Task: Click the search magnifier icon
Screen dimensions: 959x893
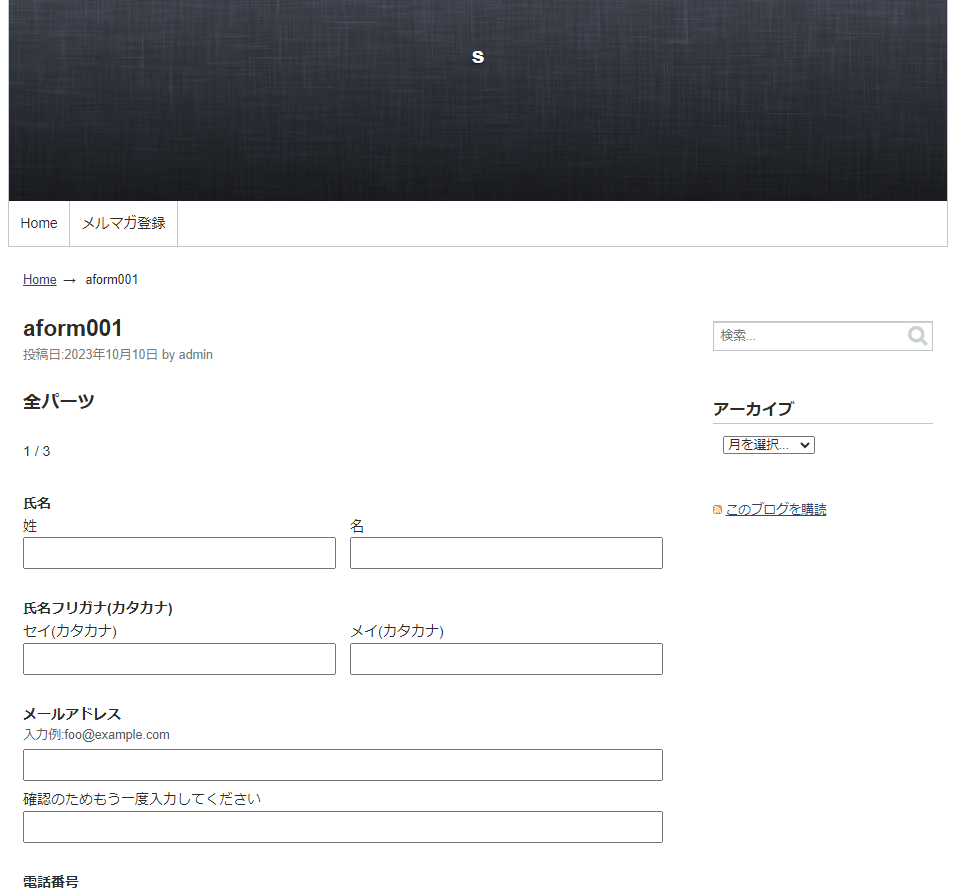Action: click(x=917, y=336)
